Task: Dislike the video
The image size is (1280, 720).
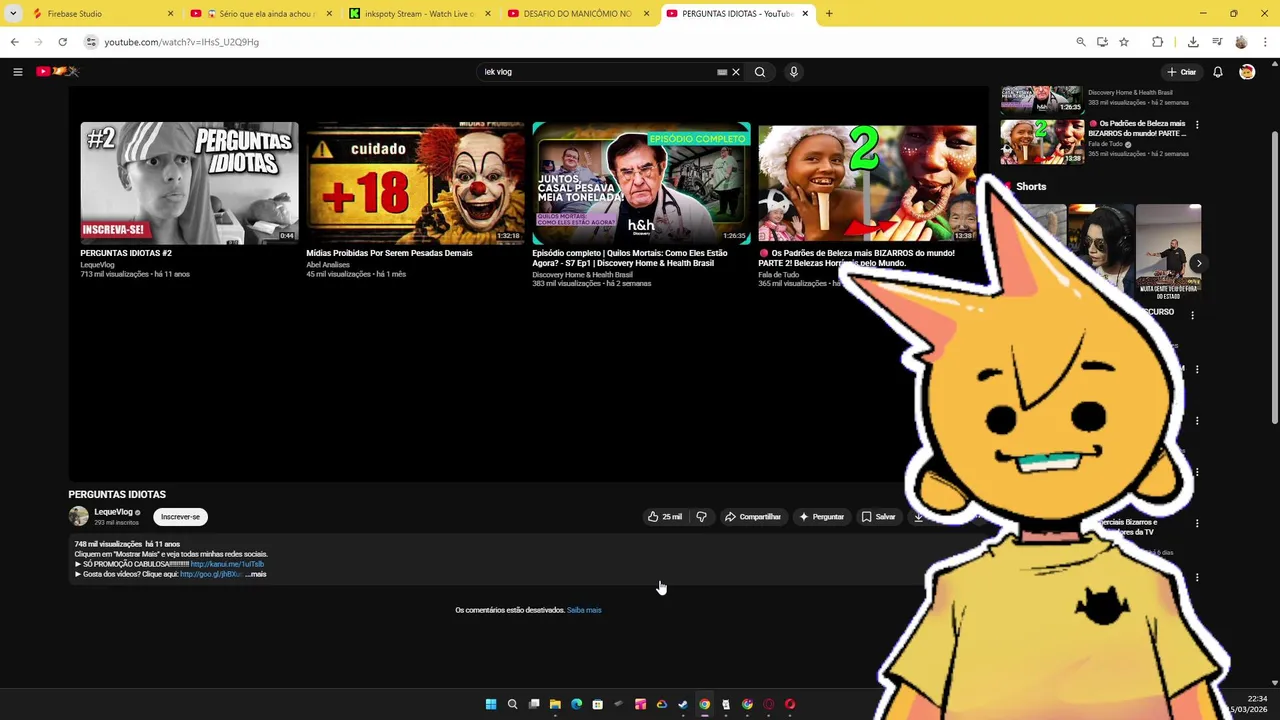Action: [x=701, y=517]
